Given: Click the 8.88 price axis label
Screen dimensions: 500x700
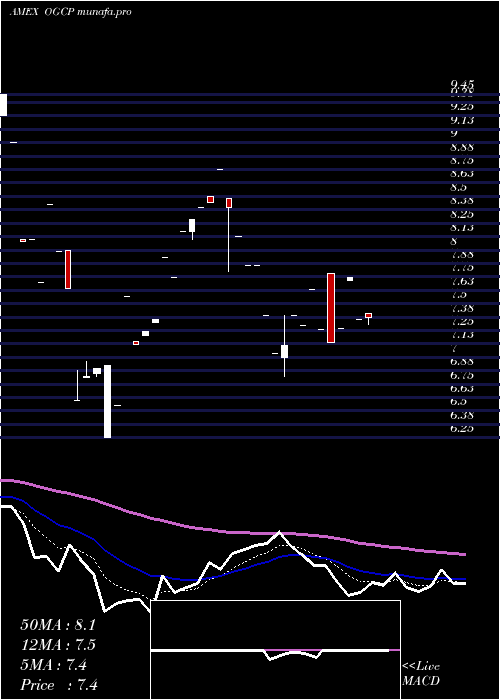Looking at the screenshot, I should tap(462, 147).
